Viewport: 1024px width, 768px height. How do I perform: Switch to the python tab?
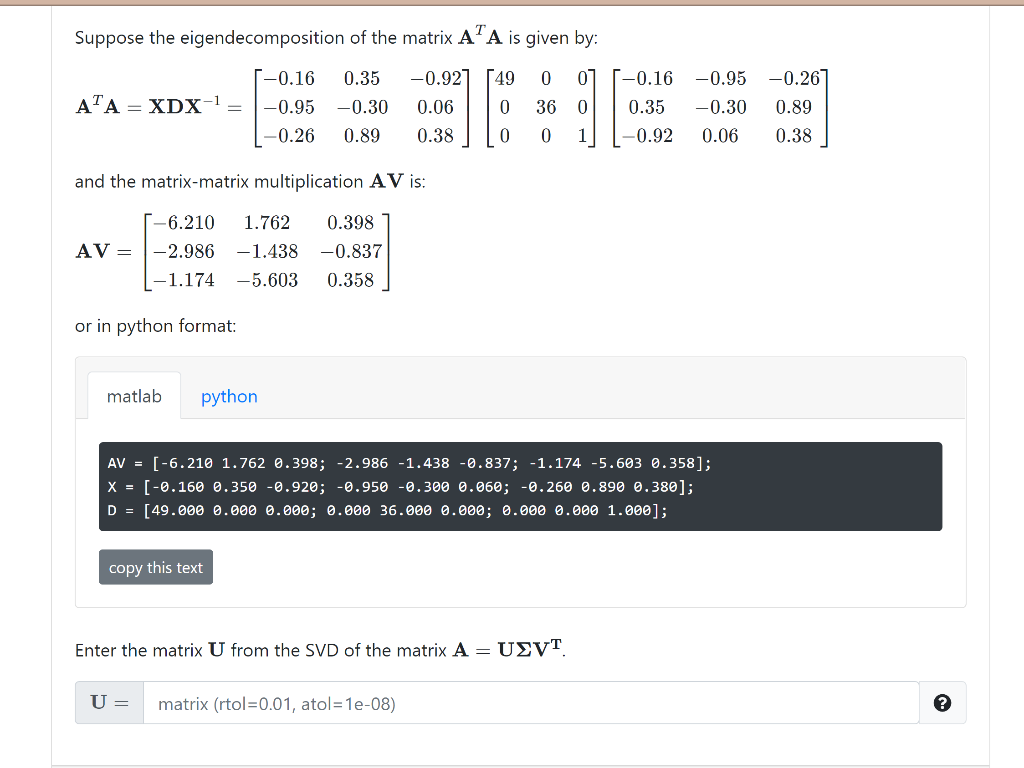(229, 396)
